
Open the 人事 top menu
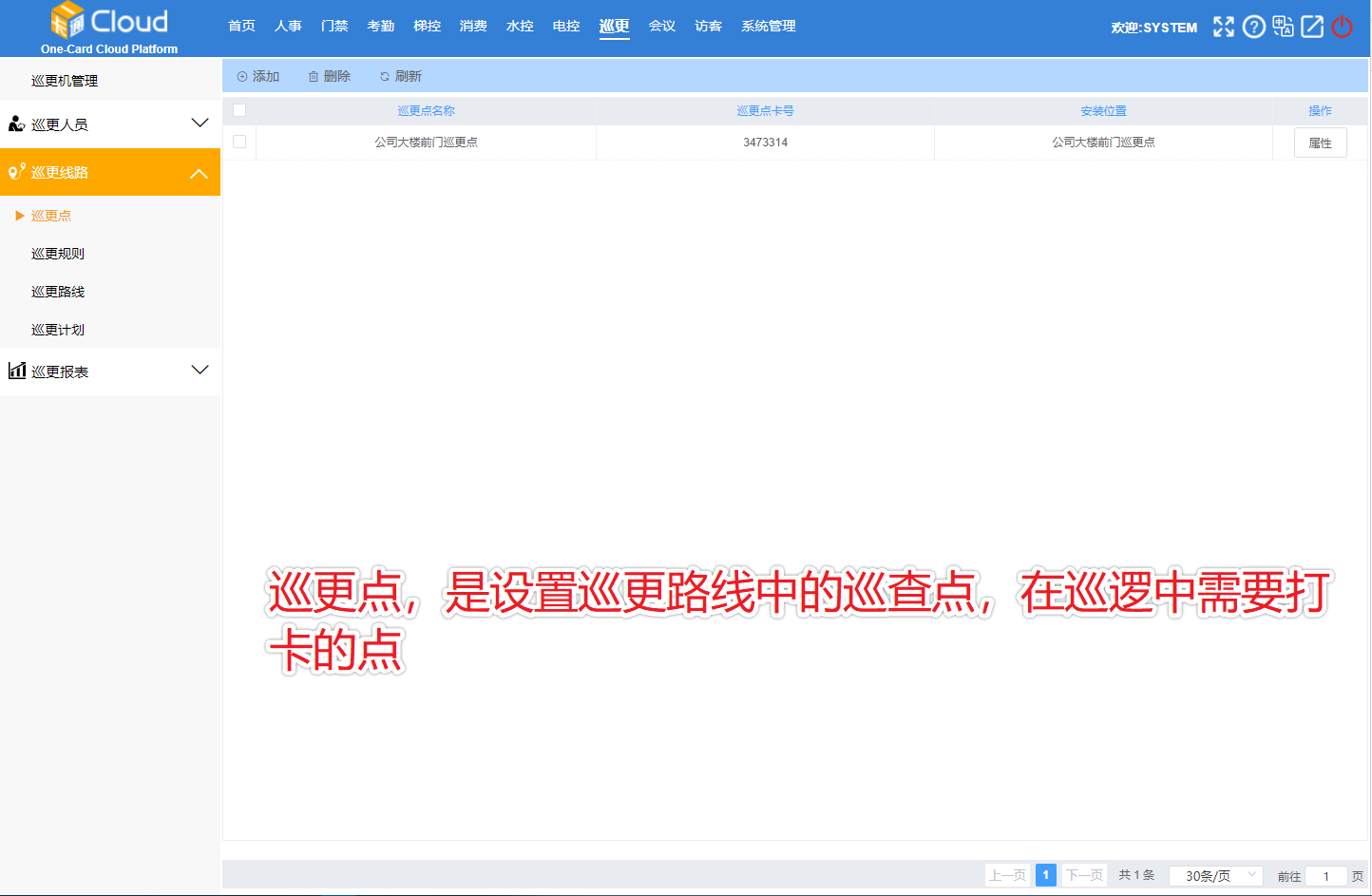tap(288, 26)
